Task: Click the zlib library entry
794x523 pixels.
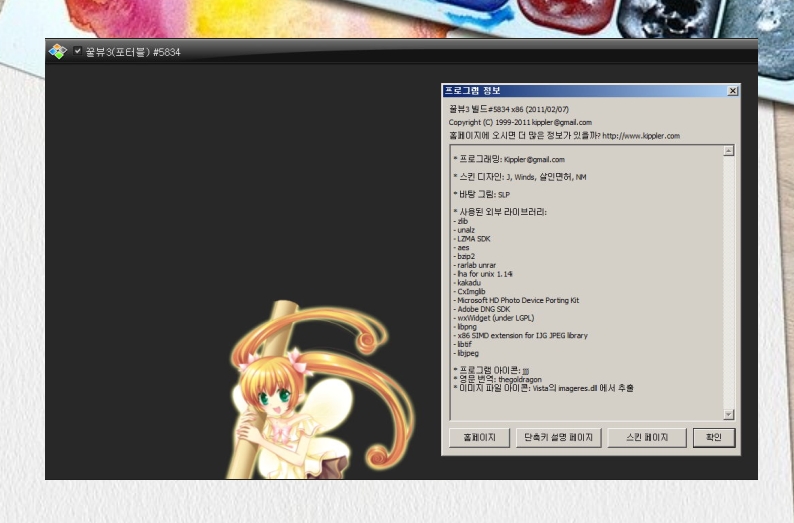Action: click(x=461, y=221)
